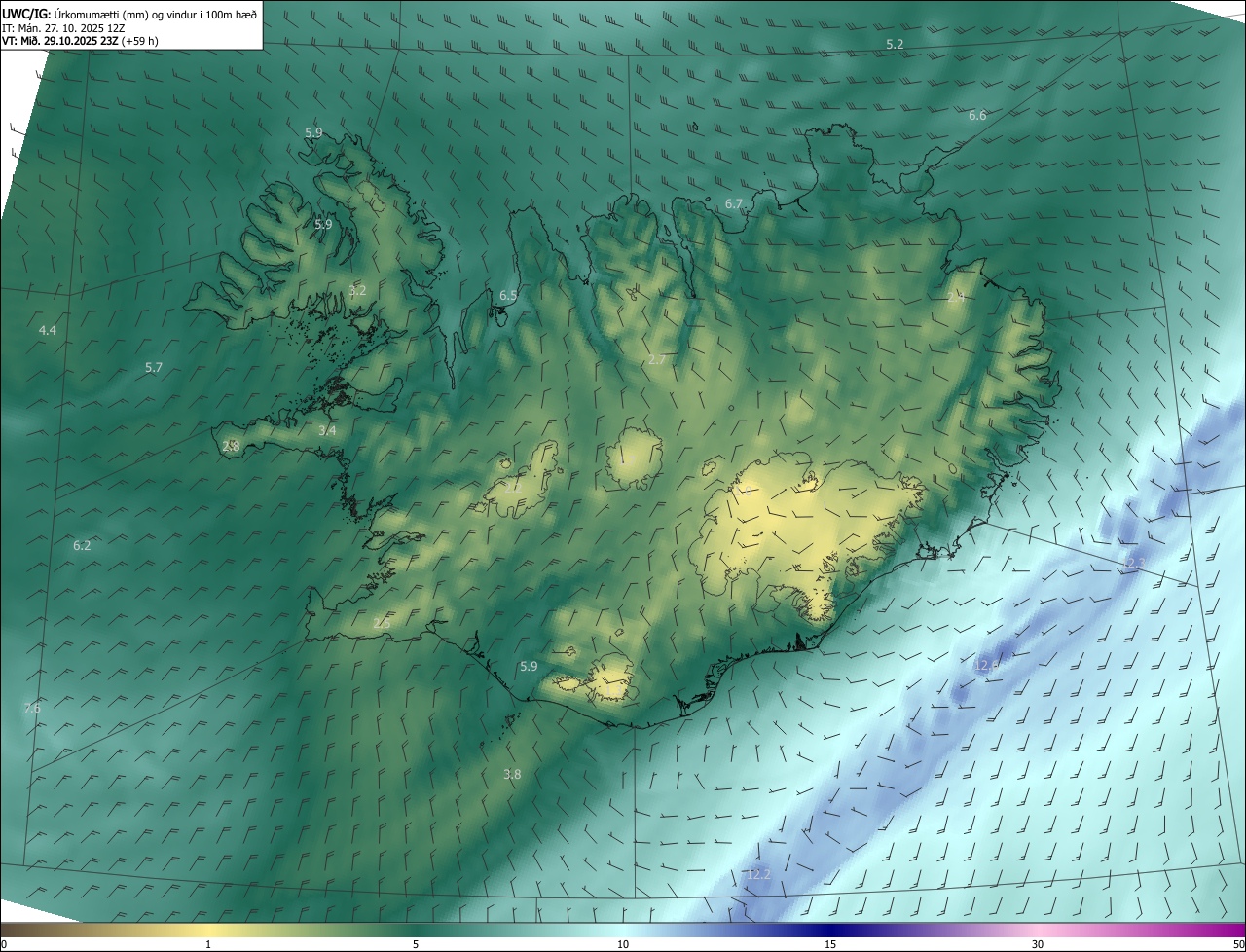Viewport: 1246px width, 952px height.
Task: Click the 30 tick on the colour scale
Action: [1038, 945]
